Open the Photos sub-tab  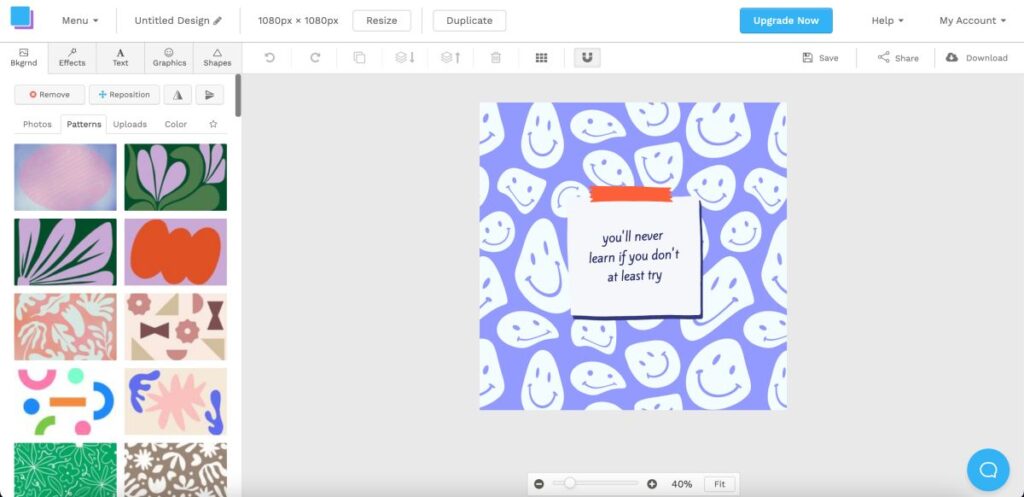point(37,124)
